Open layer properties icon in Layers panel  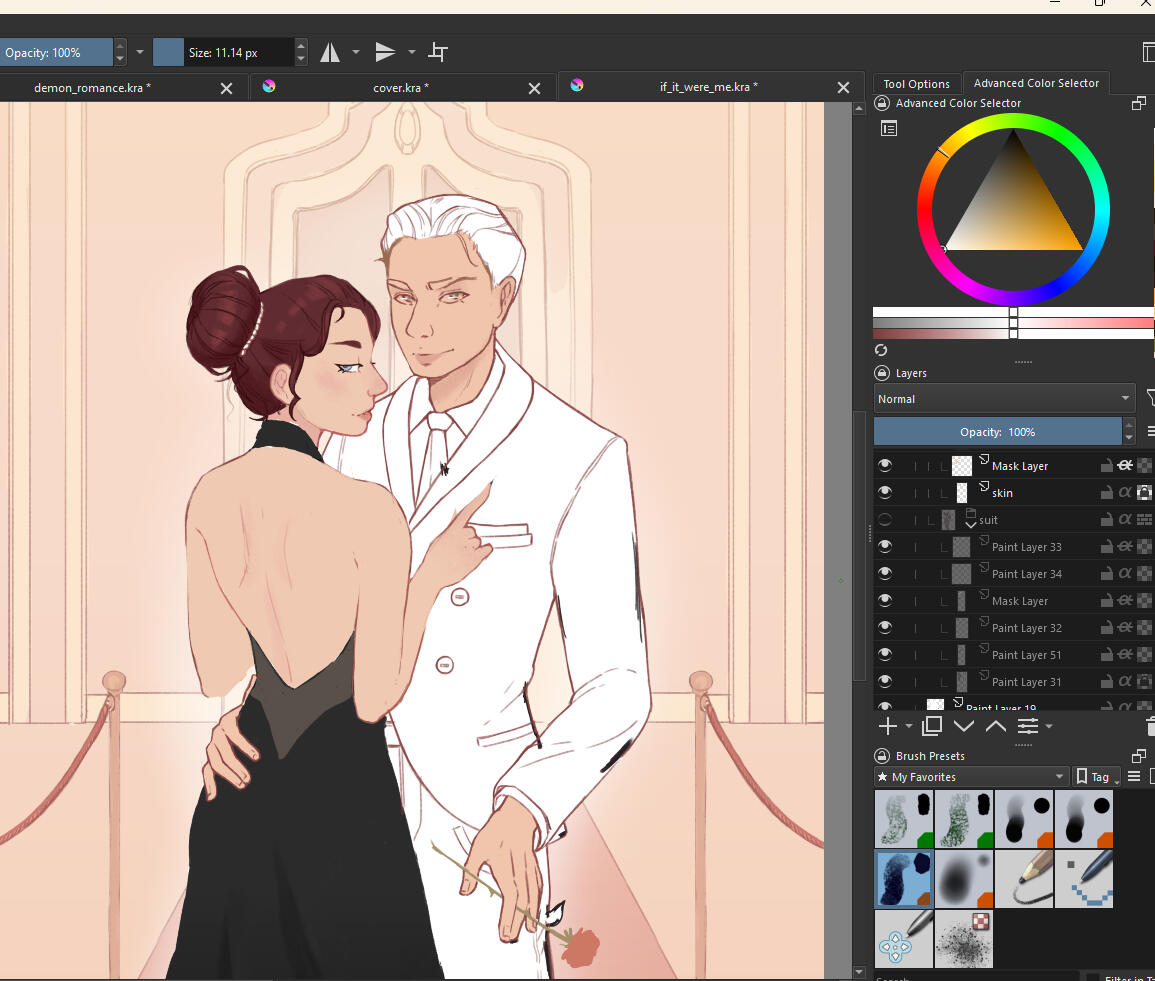point(1028,726)
